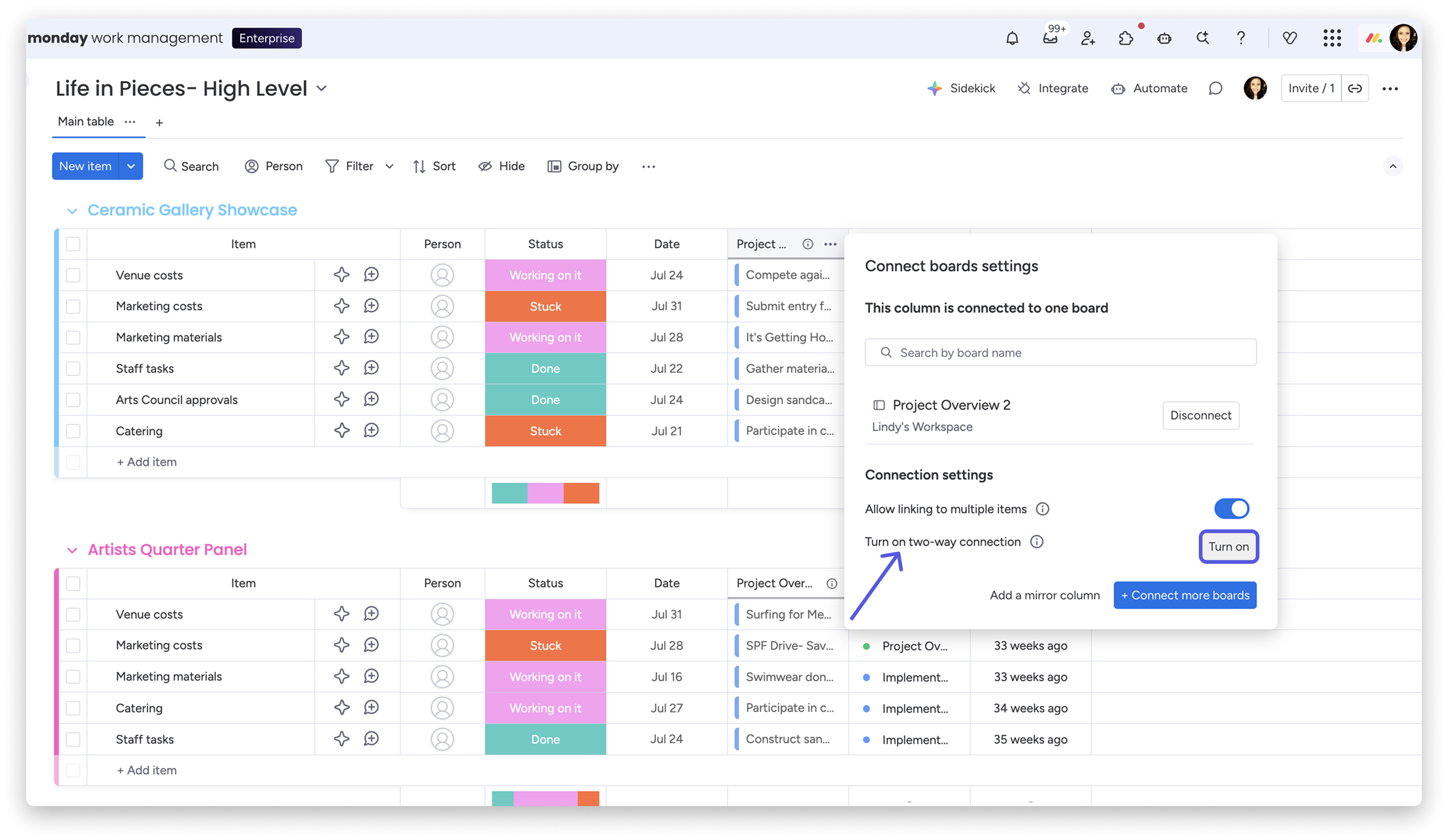
Task: Click the Search by board name field
Action: pyautogui.click(x=1060, y=352)
